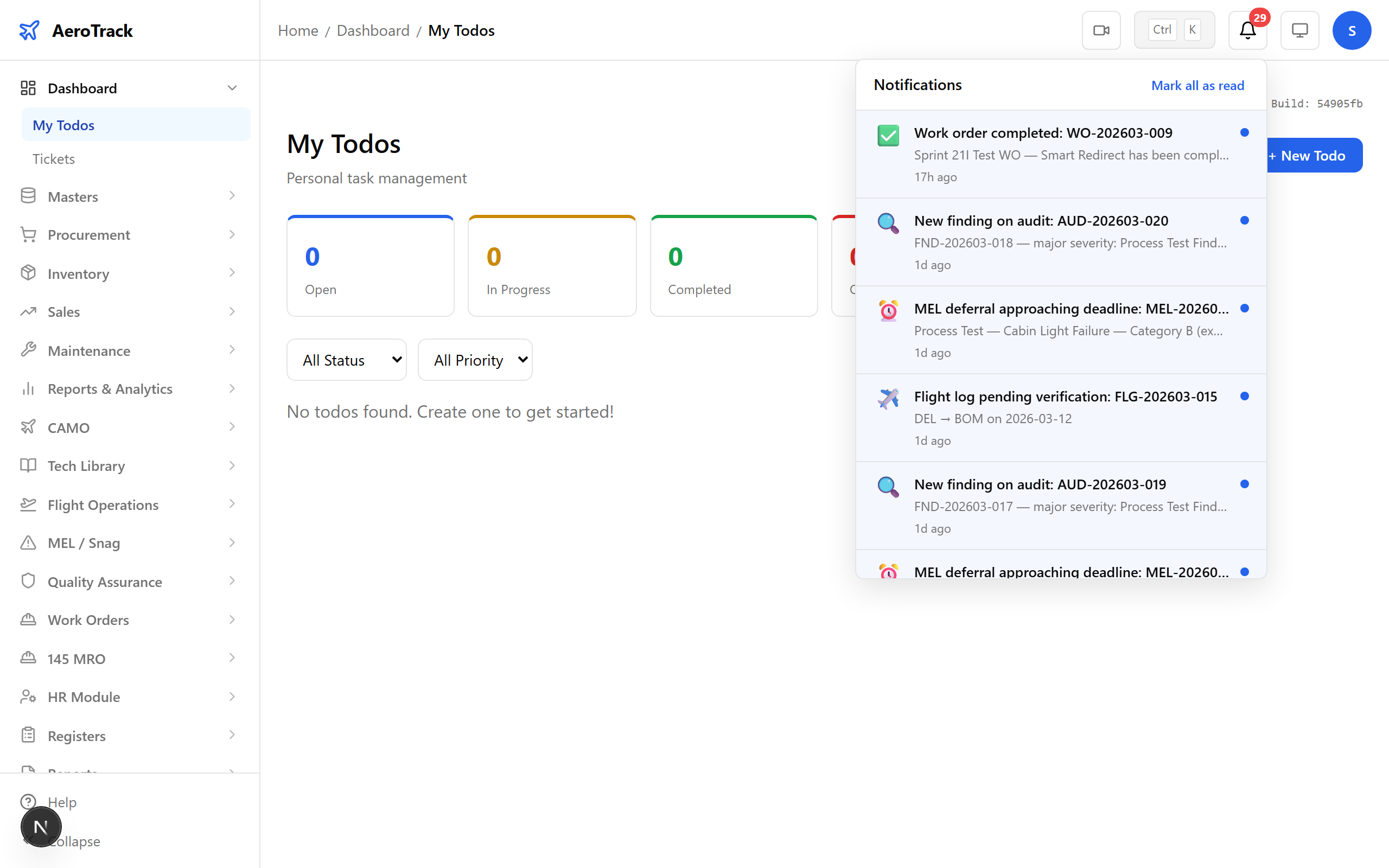
Task: Click the unread dot on WO-202603-009 notification
Action: pos(1244,132)
